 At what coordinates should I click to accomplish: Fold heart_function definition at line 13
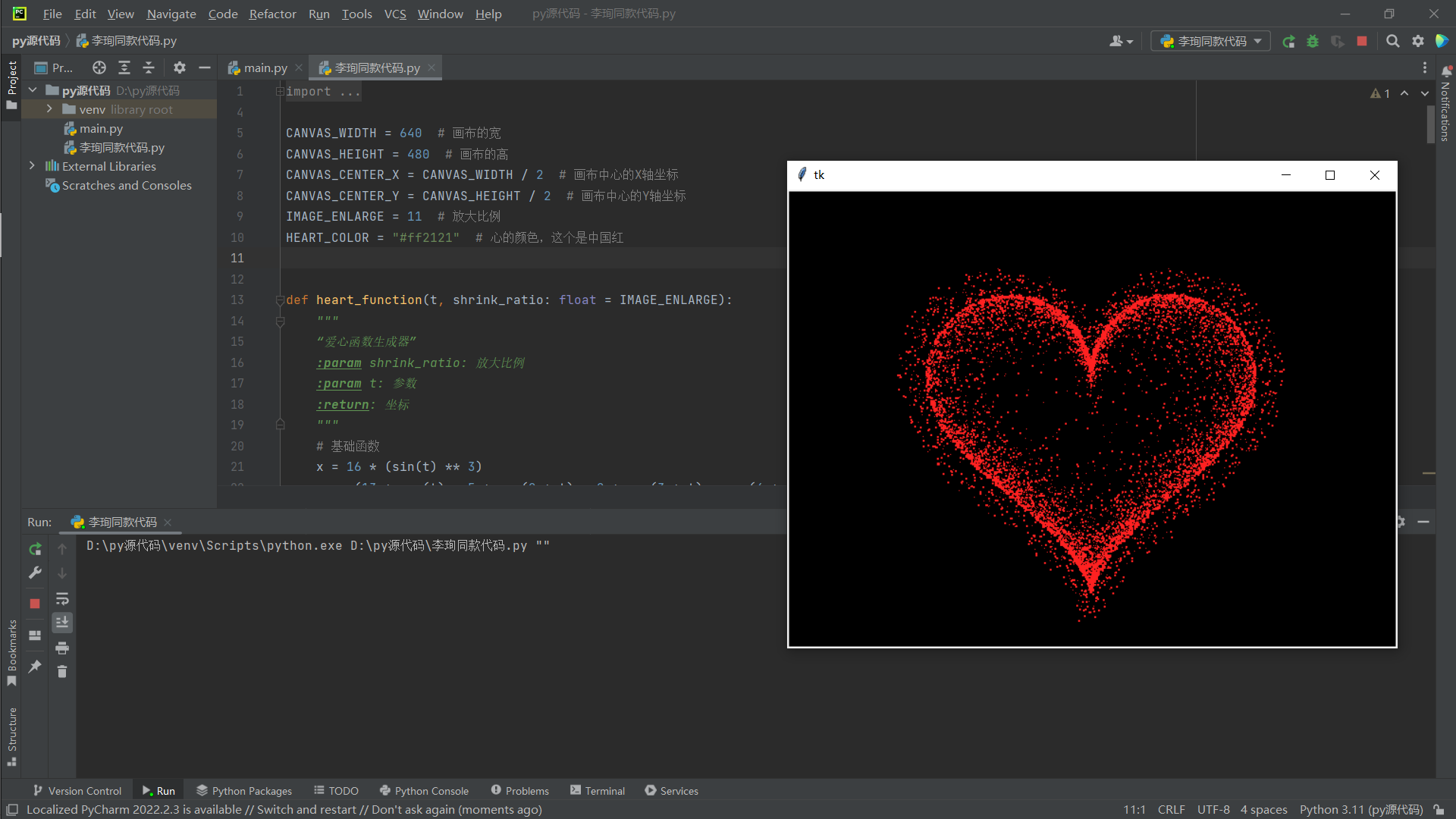[x=280, y=300]
